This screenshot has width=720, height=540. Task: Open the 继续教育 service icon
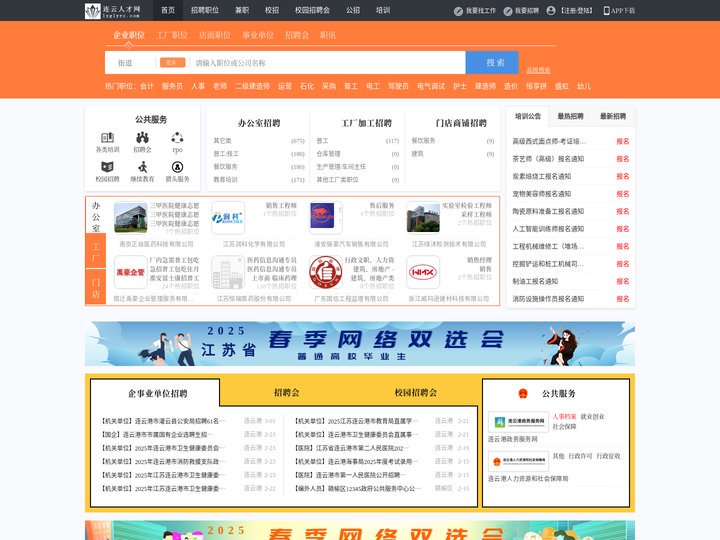click(x=142, y=167)
